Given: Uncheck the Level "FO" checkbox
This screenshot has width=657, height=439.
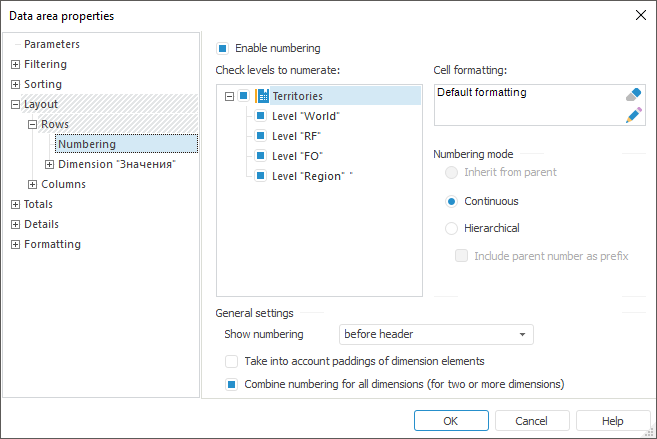Looking at the screenshot, I should (261, 156).
